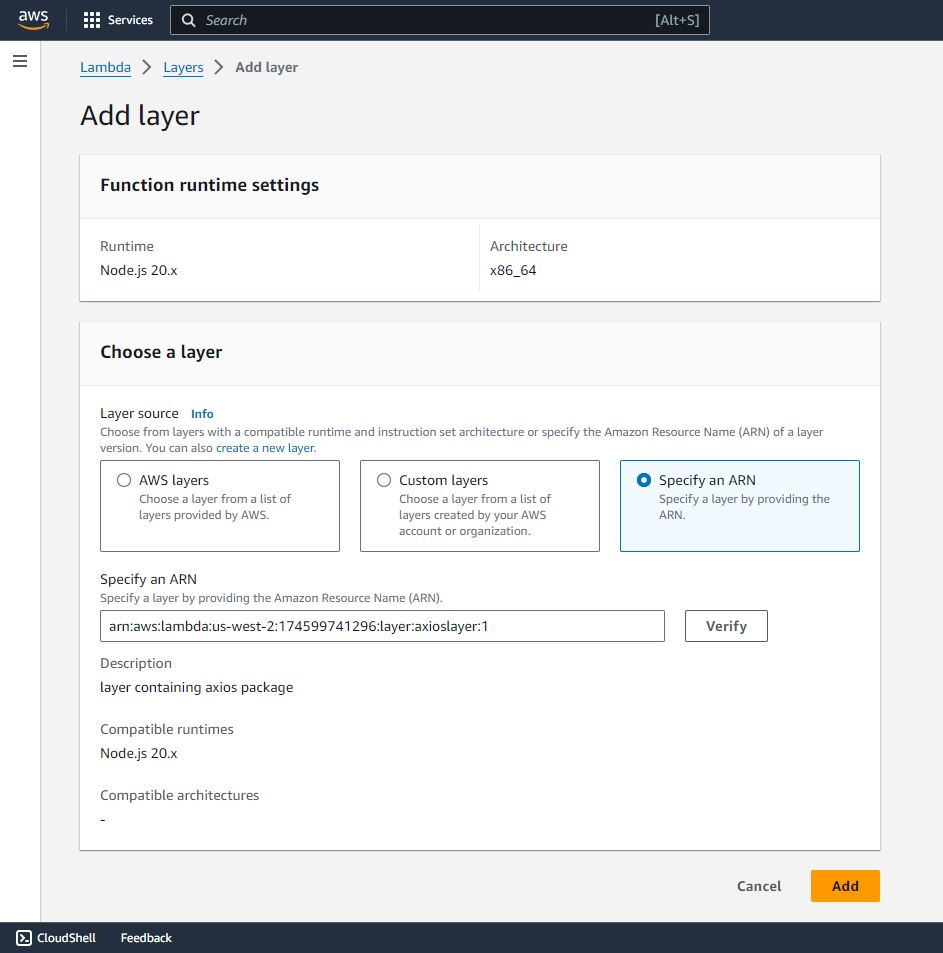Click the Node.js 20.x runtime value
943x953 pixels.
pyautogui.click(x=139, y=270)
